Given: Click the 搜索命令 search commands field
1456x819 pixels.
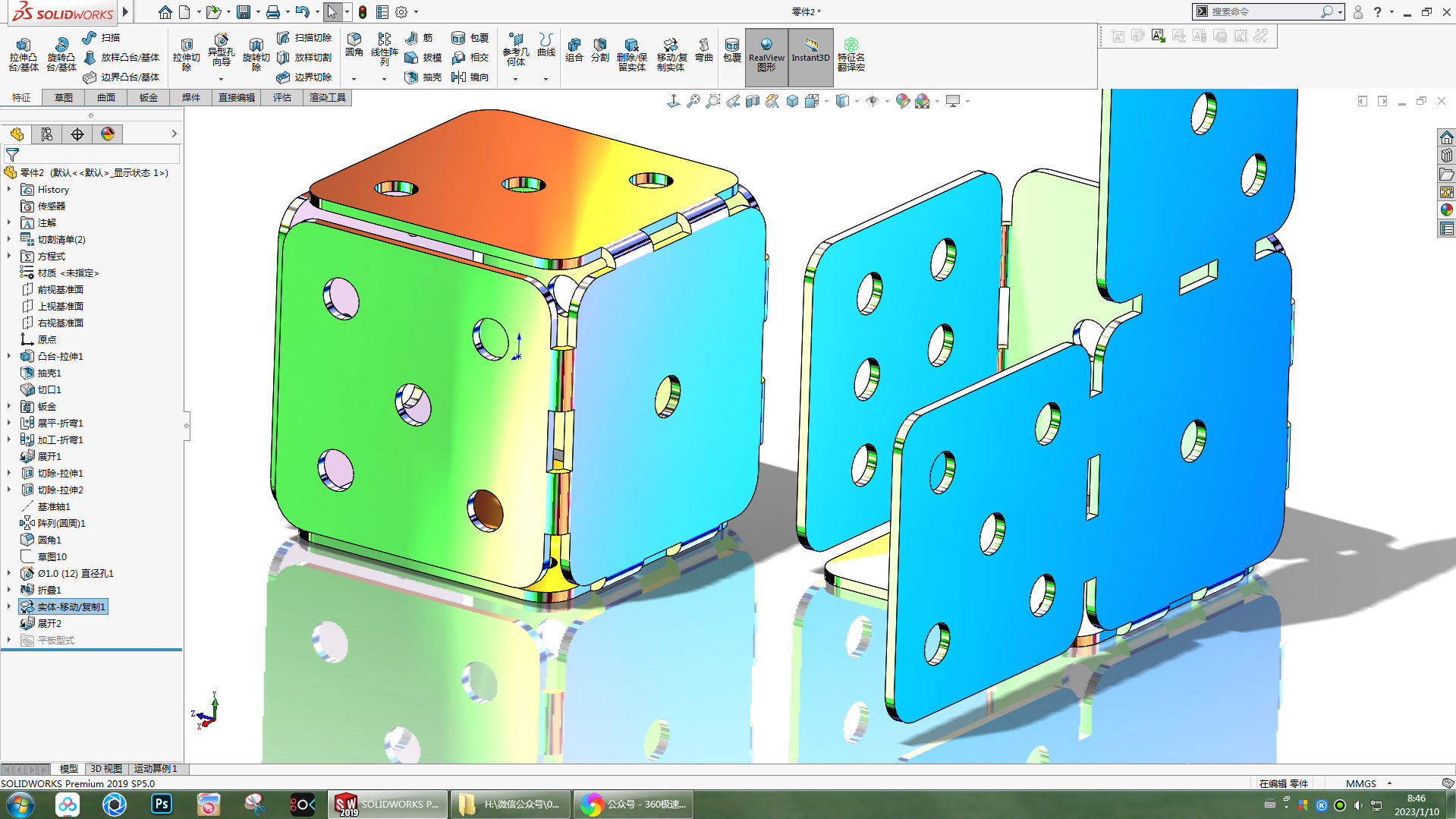Looking at the screenshot, I should pyautogui.click(x=1263, y=12).
